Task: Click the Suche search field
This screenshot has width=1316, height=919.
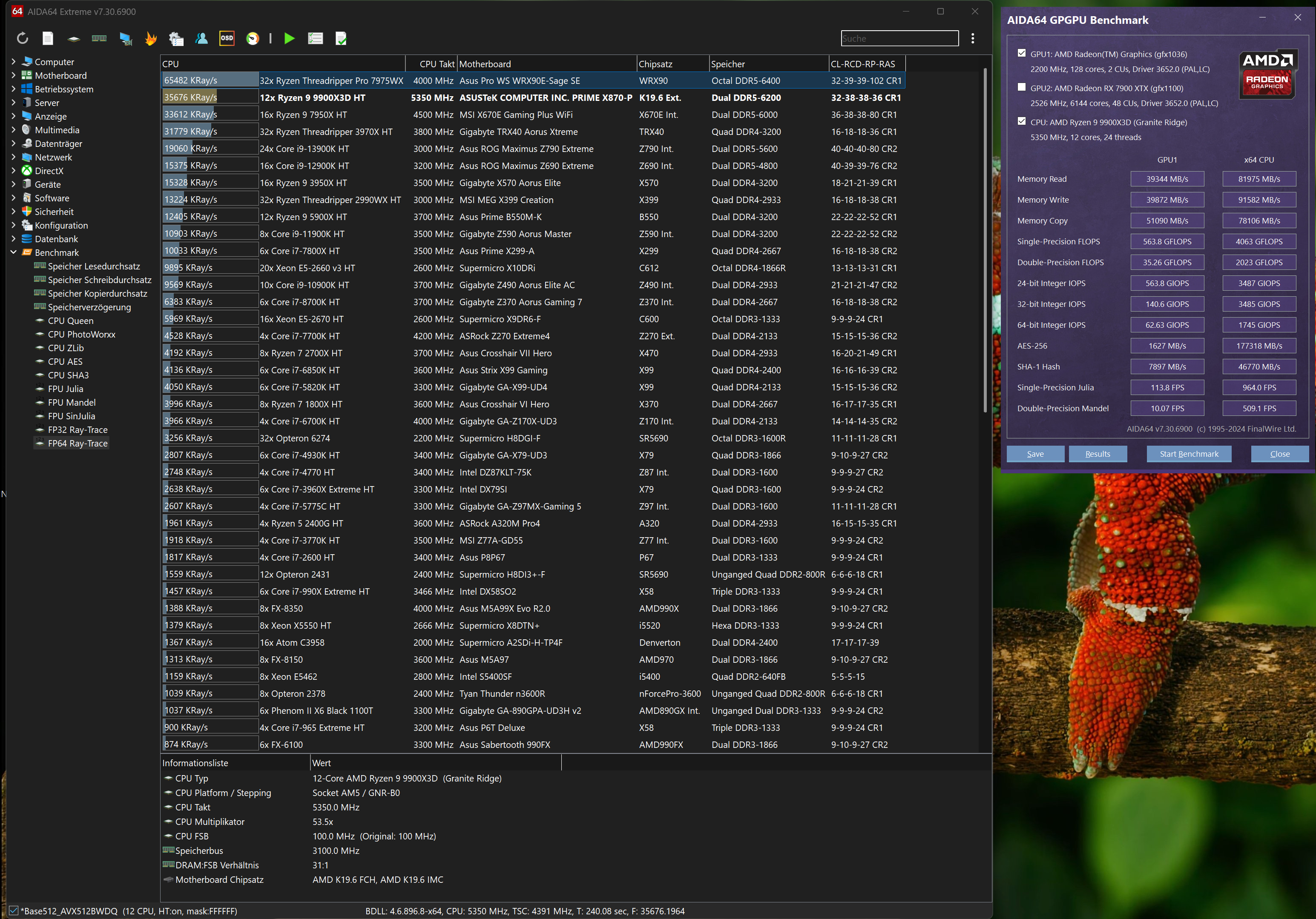Action: pyautogui.click(x=899, y=38)
